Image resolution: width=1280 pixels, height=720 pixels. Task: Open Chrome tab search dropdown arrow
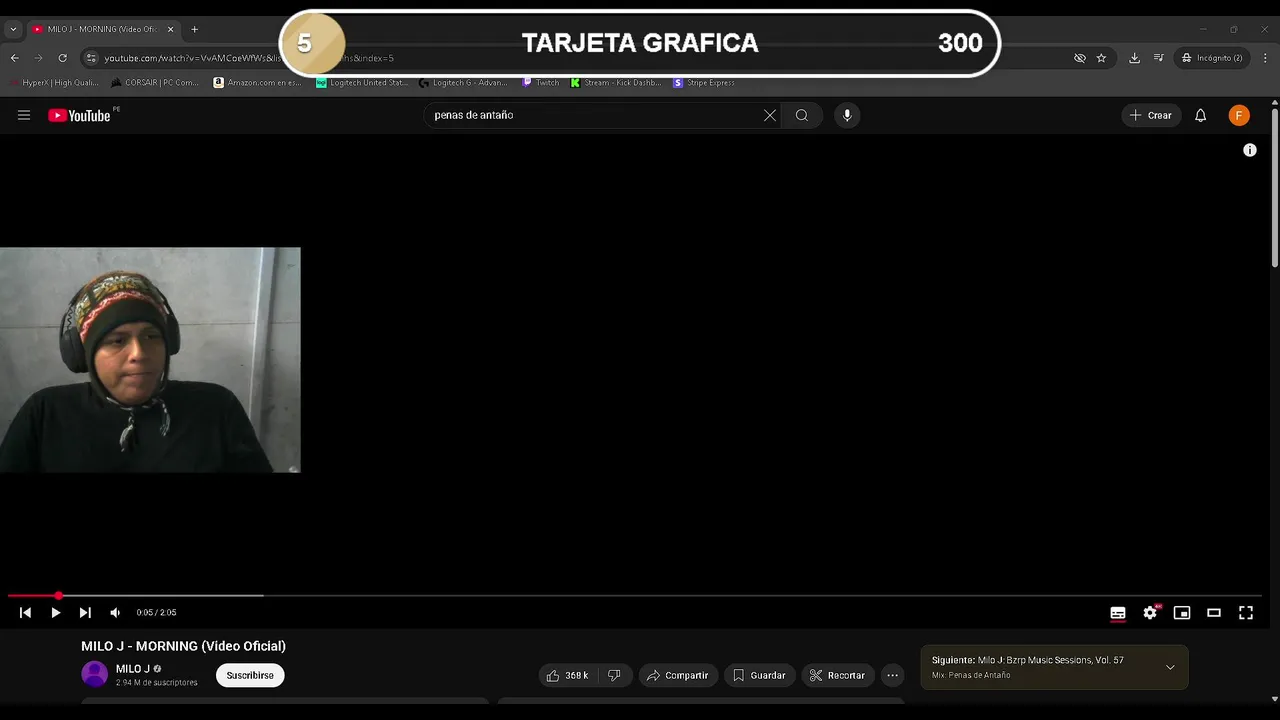(x=13, y=29)
